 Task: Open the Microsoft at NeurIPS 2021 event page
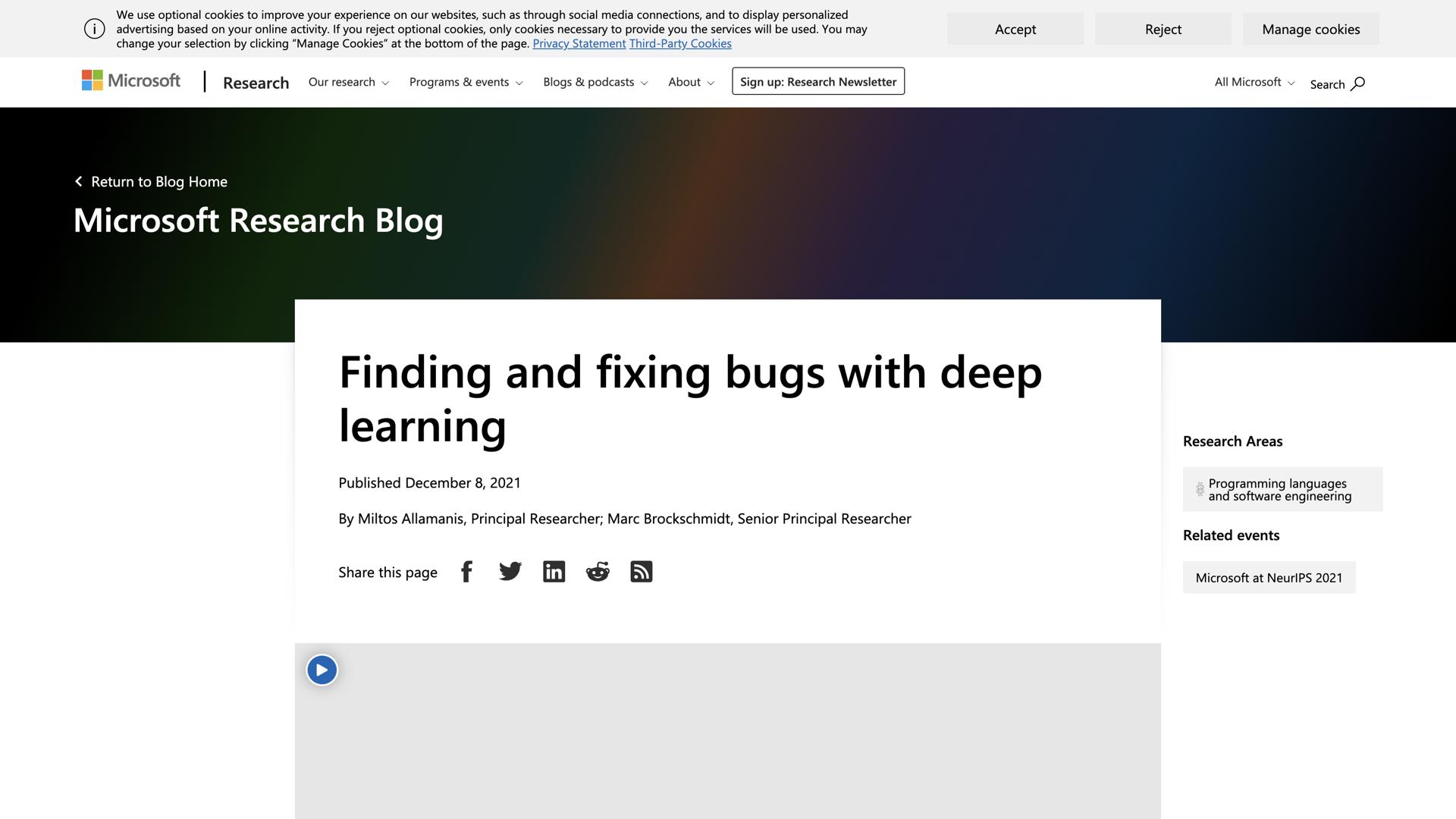click(1269, 577)
